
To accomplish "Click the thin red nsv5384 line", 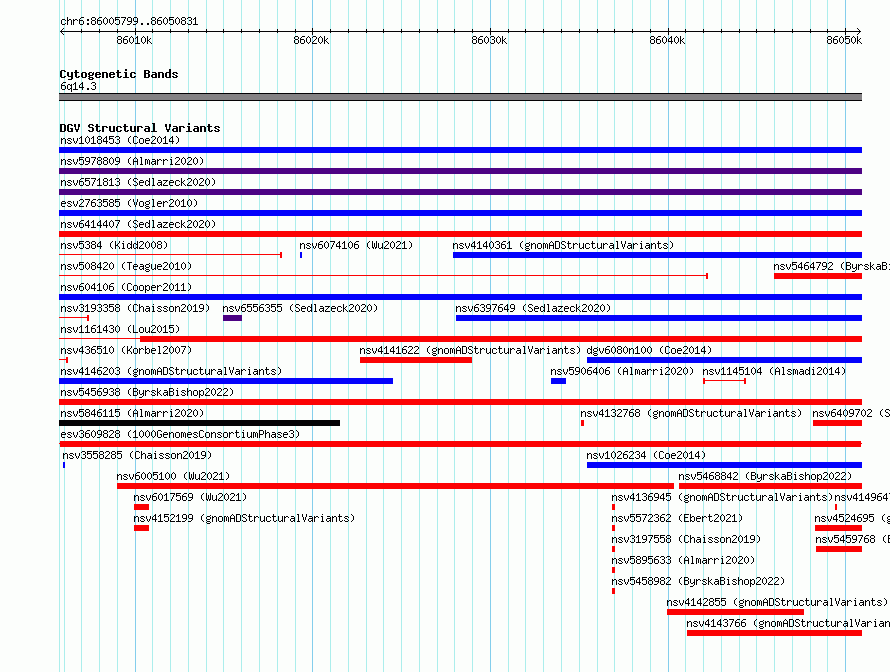I will [170, 255].
